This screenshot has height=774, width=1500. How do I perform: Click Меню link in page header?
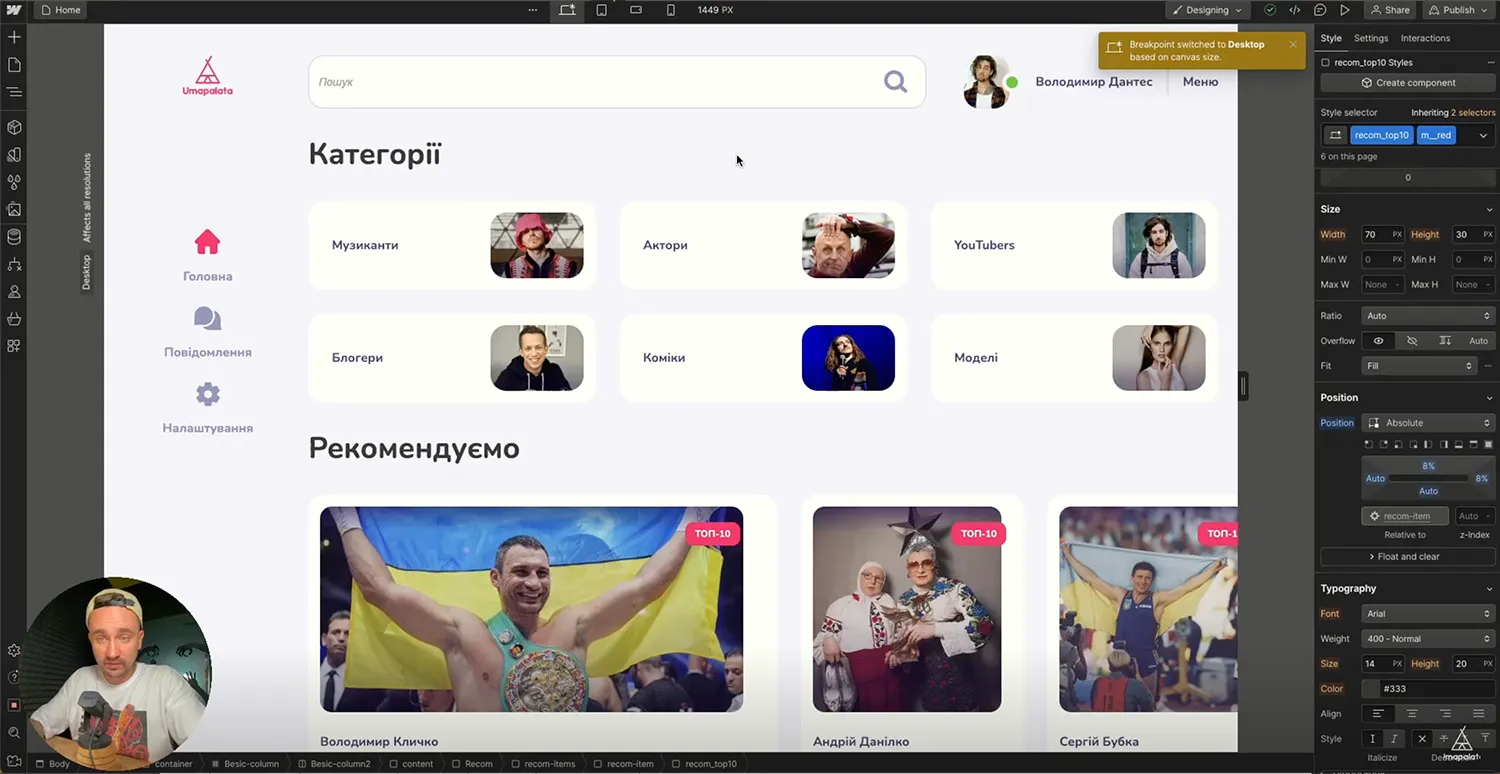pyautogui.click(x=1200, y=82)
